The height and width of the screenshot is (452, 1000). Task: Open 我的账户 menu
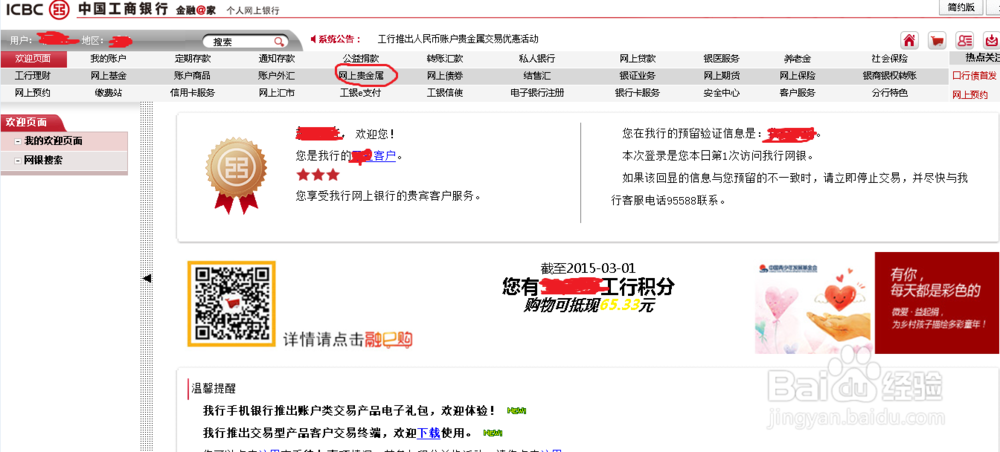click(x=108, y=59)
